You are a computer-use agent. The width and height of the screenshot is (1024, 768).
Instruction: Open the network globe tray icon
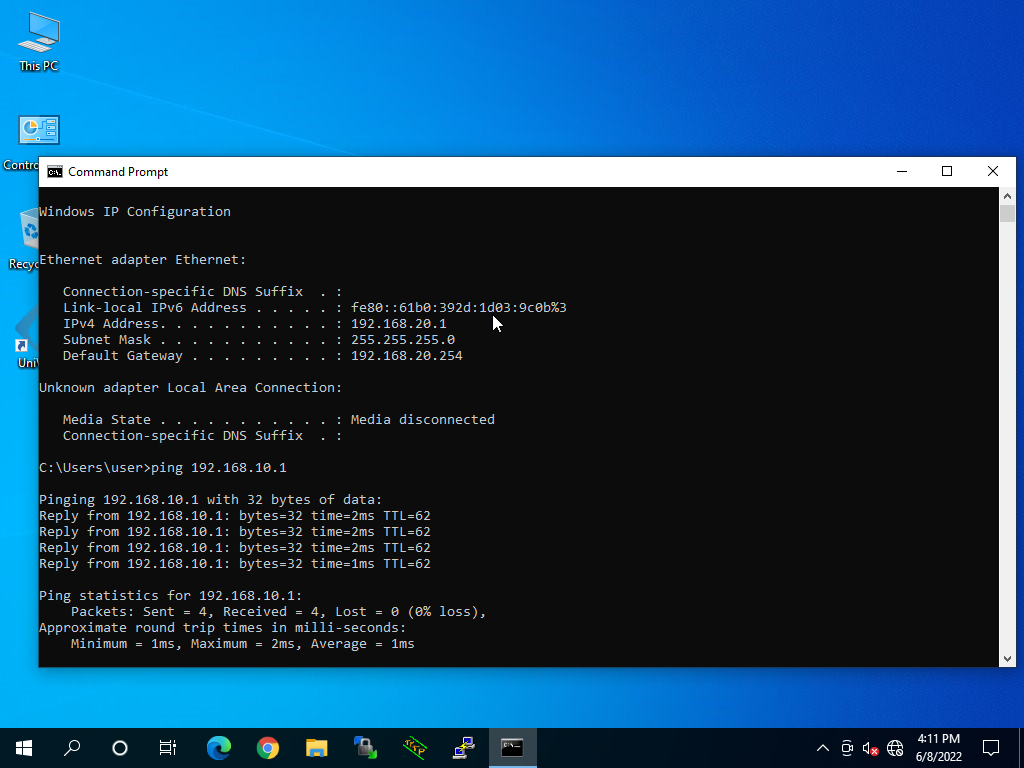[895, 748]
